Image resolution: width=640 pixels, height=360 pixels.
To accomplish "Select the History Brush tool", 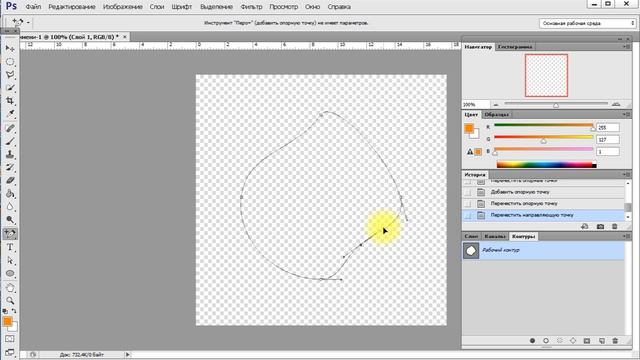I will (x=10, y=167).
